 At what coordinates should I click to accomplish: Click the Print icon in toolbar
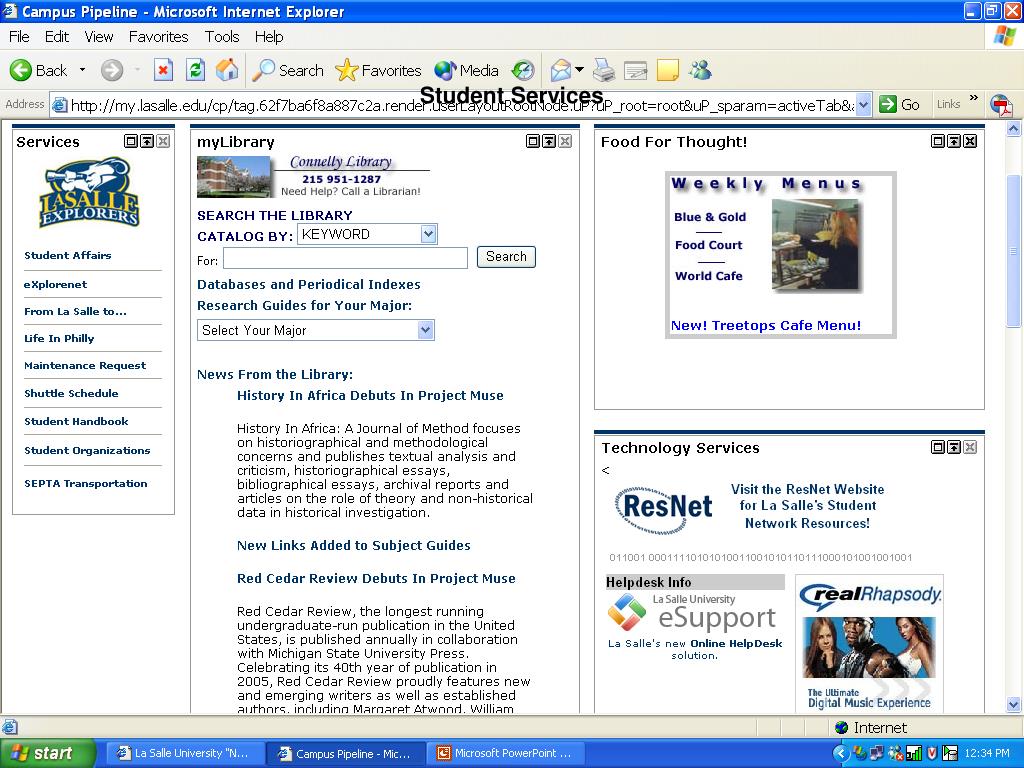[x=603, y=70]
